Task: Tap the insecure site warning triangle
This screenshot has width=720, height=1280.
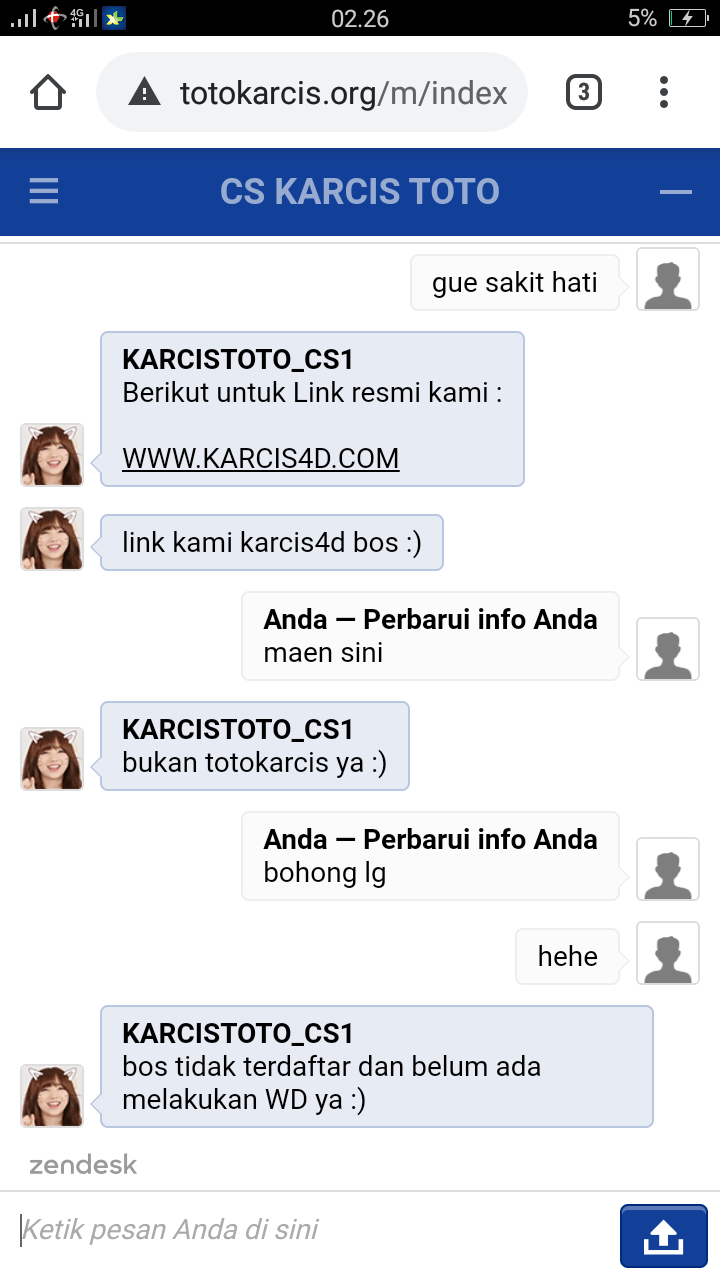Action: (x=145, y=93)
